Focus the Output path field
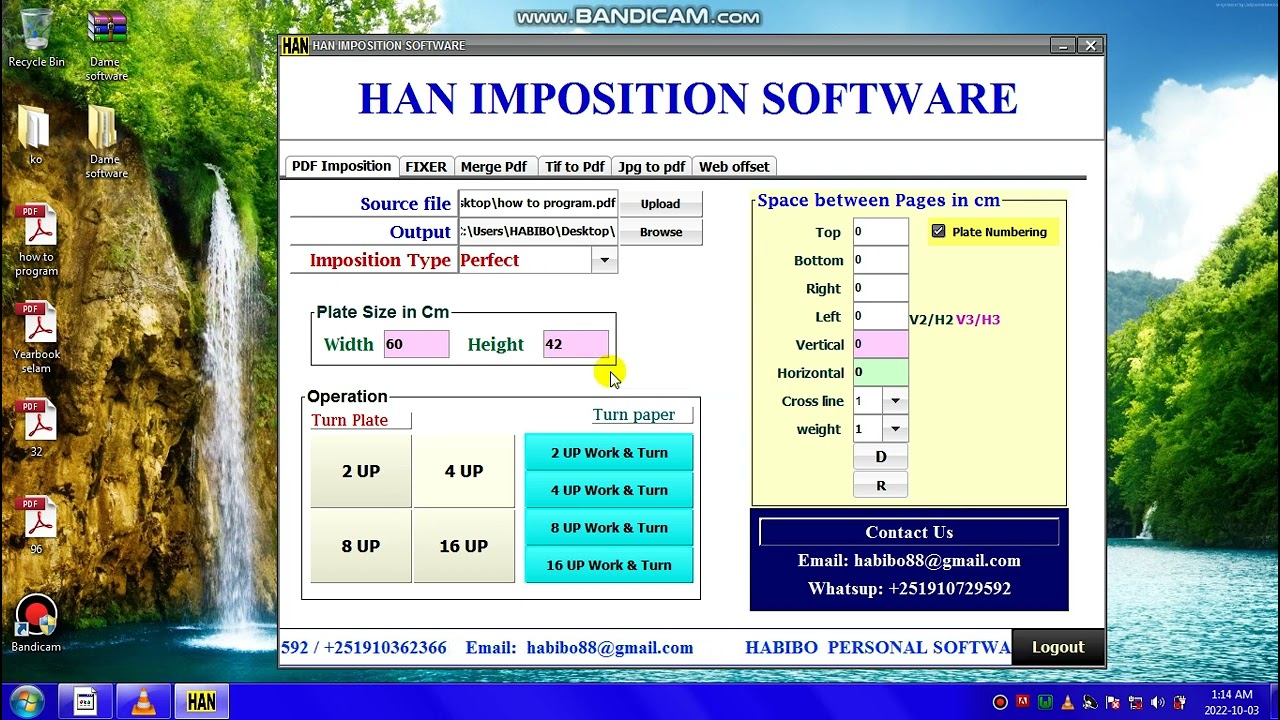The height and width of the screenshot is (720, 1280). [538, 231]
